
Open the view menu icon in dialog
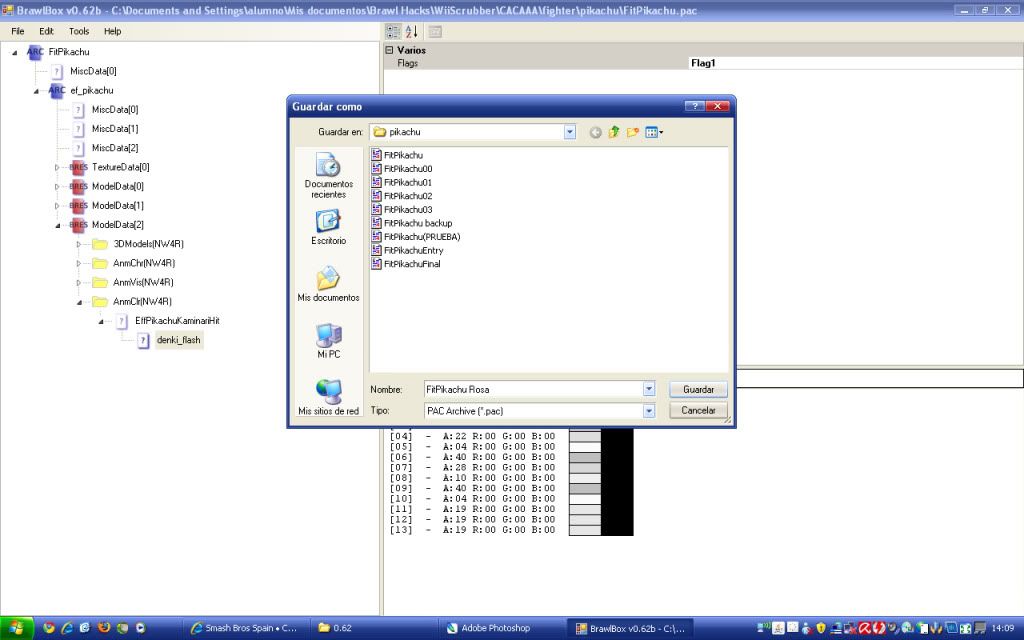coord(654,132)
